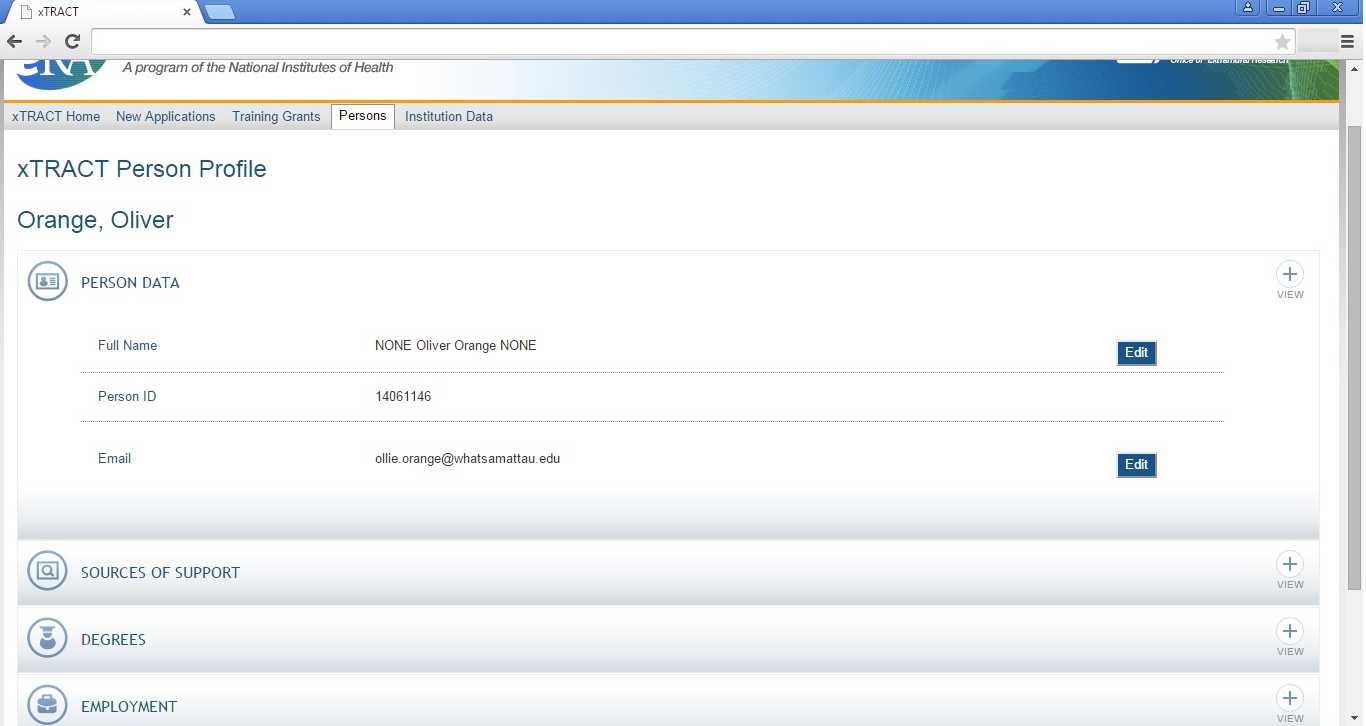Expand the Person Data View plus button

pos(1290,274)
